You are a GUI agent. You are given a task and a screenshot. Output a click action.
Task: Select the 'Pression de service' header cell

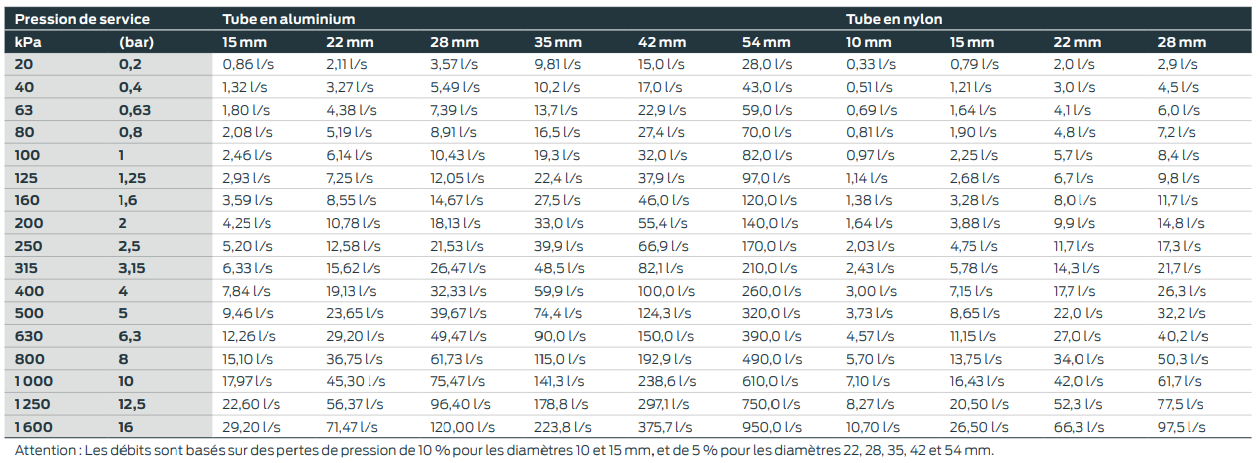click(81, 19)
